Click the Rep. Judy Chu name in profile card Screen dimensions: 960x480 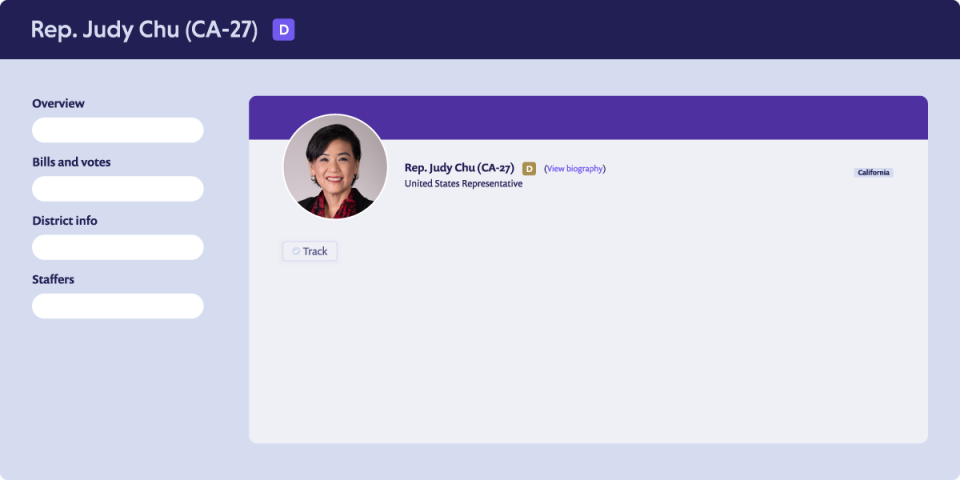(x=459, y=168)
